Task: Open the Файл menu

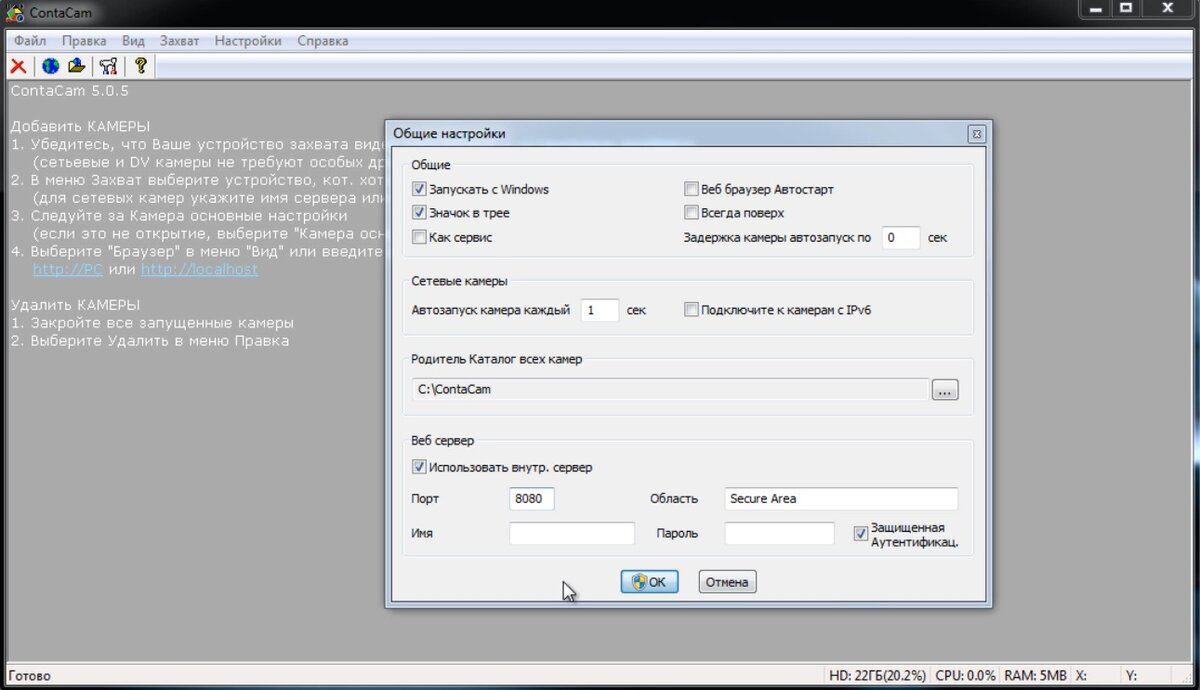Action: (30, 41)
